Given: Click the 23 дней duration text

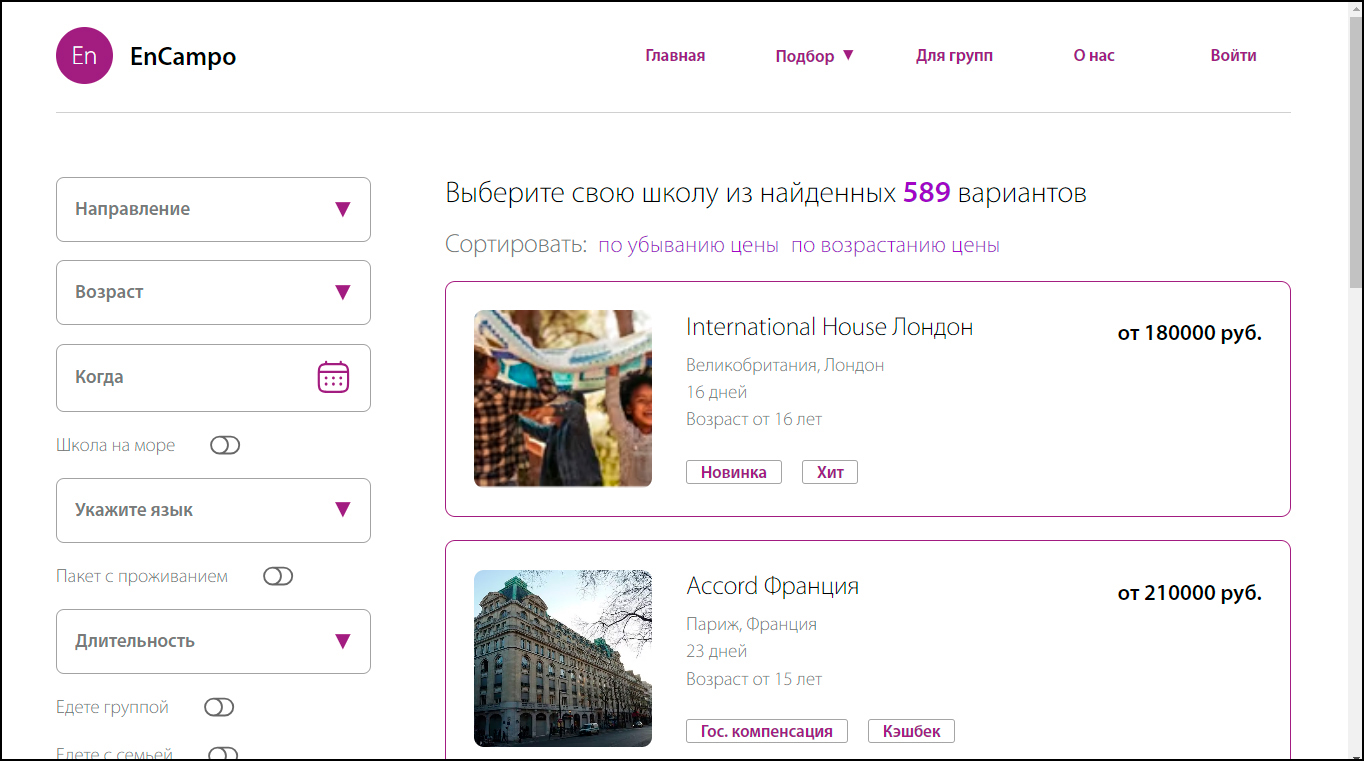Looking at the screenshot, I should [x=716, y=651].
